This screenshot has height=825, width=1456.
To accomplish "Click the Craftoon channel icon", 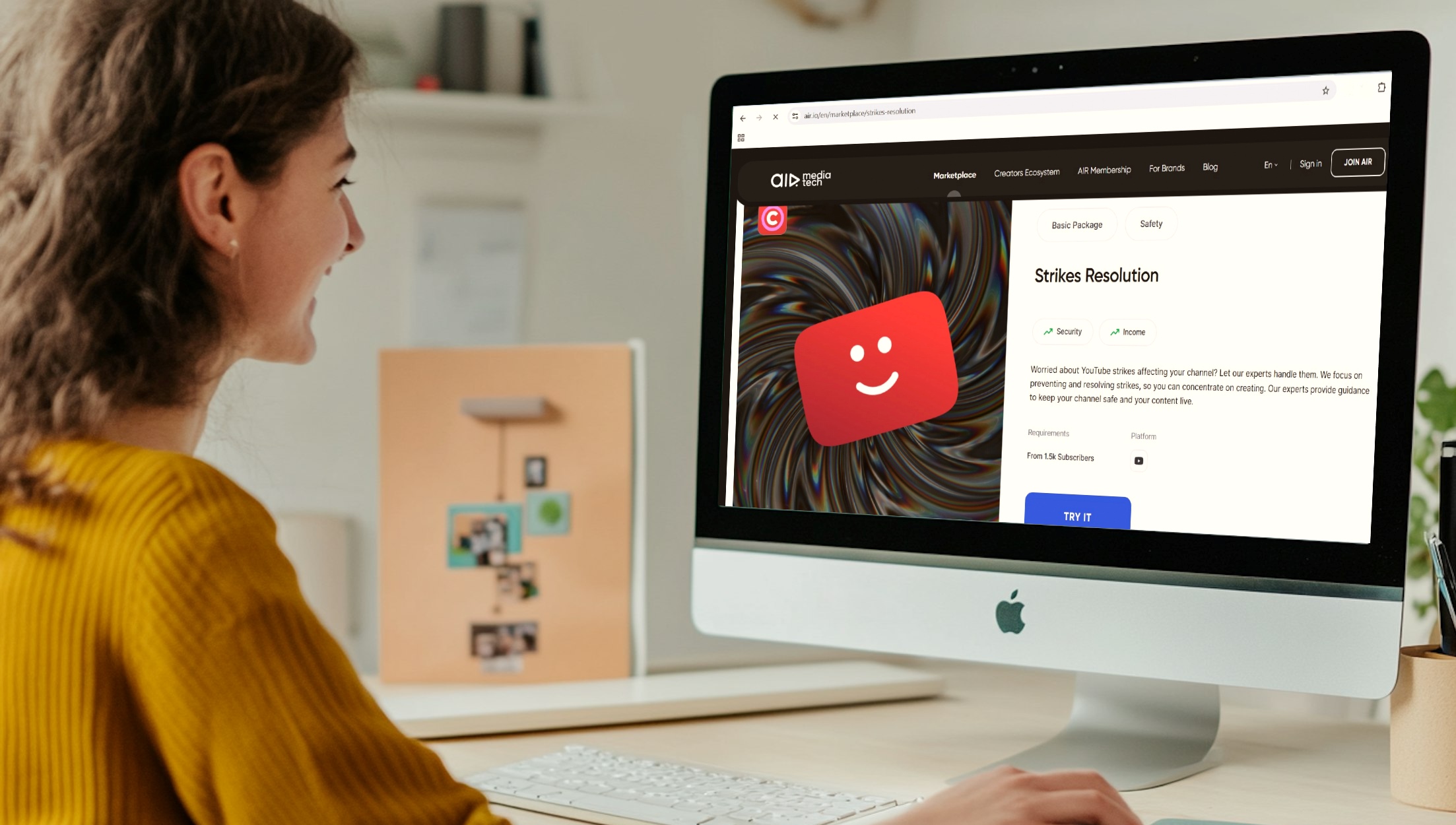I will 773,218.
